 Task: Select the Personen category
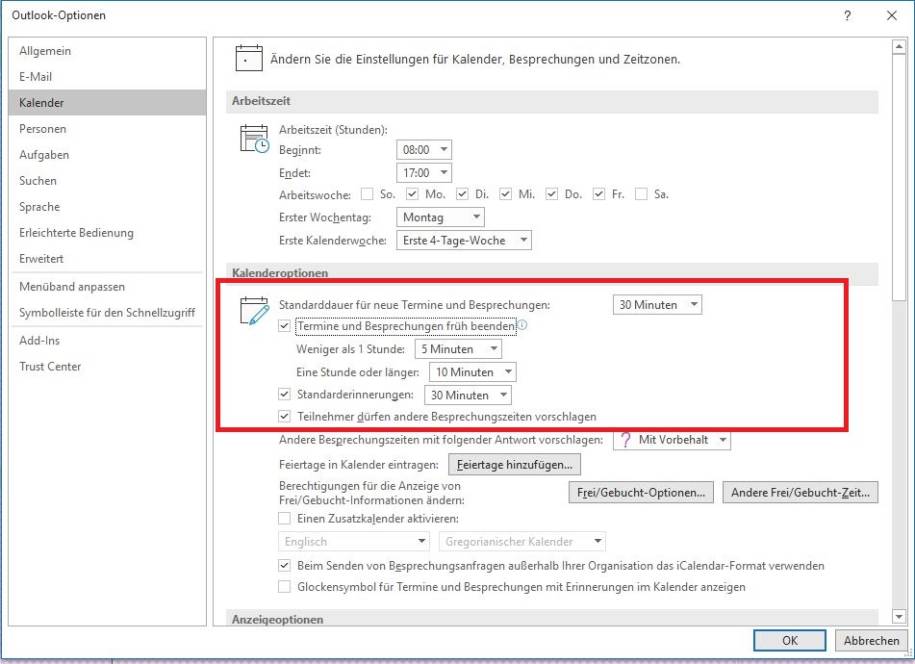click(107, 128)
